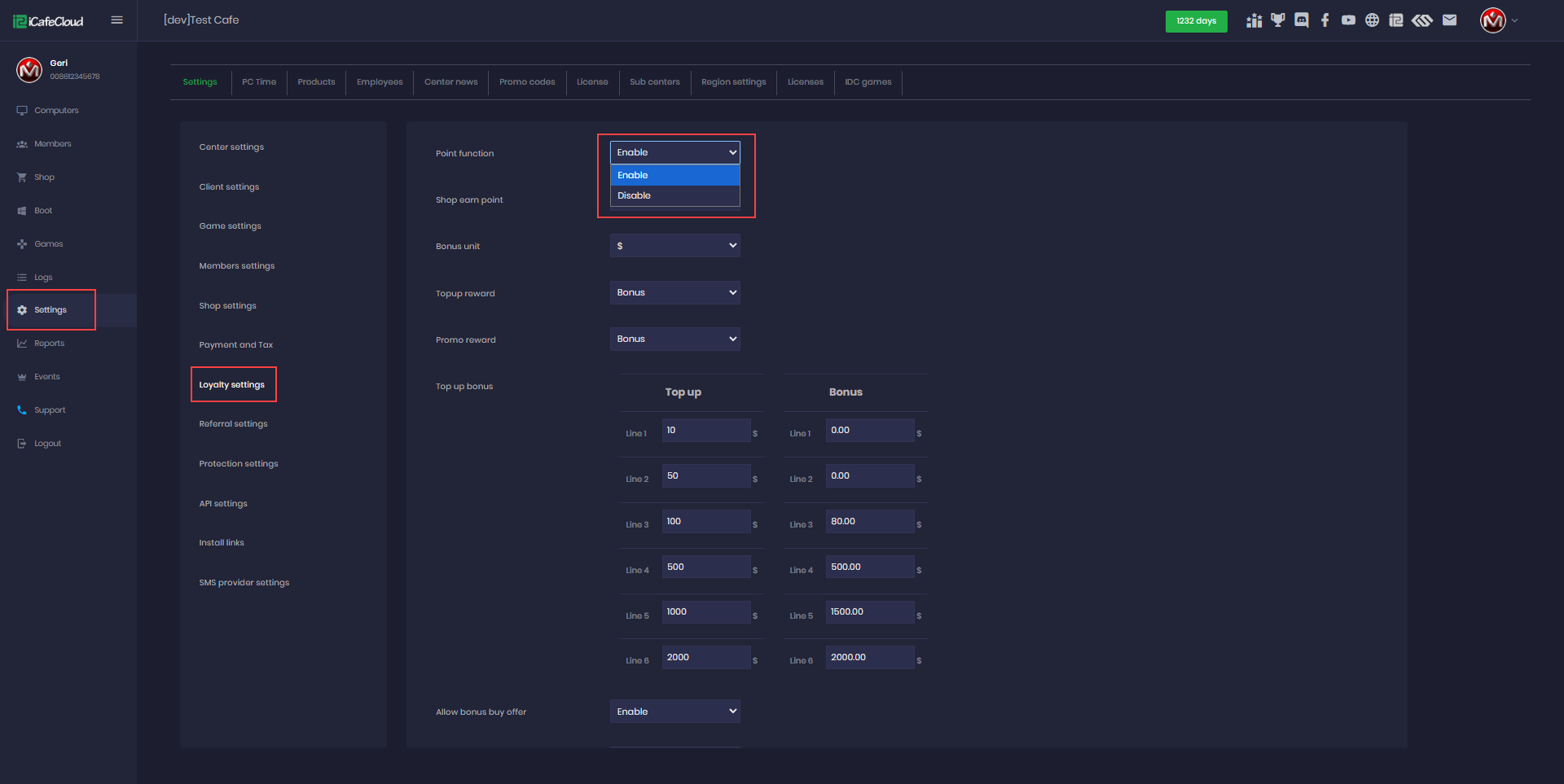This screenshot has width=1564, height=784.
Task: Open Referral settings in the settings list
Action: 233,424
